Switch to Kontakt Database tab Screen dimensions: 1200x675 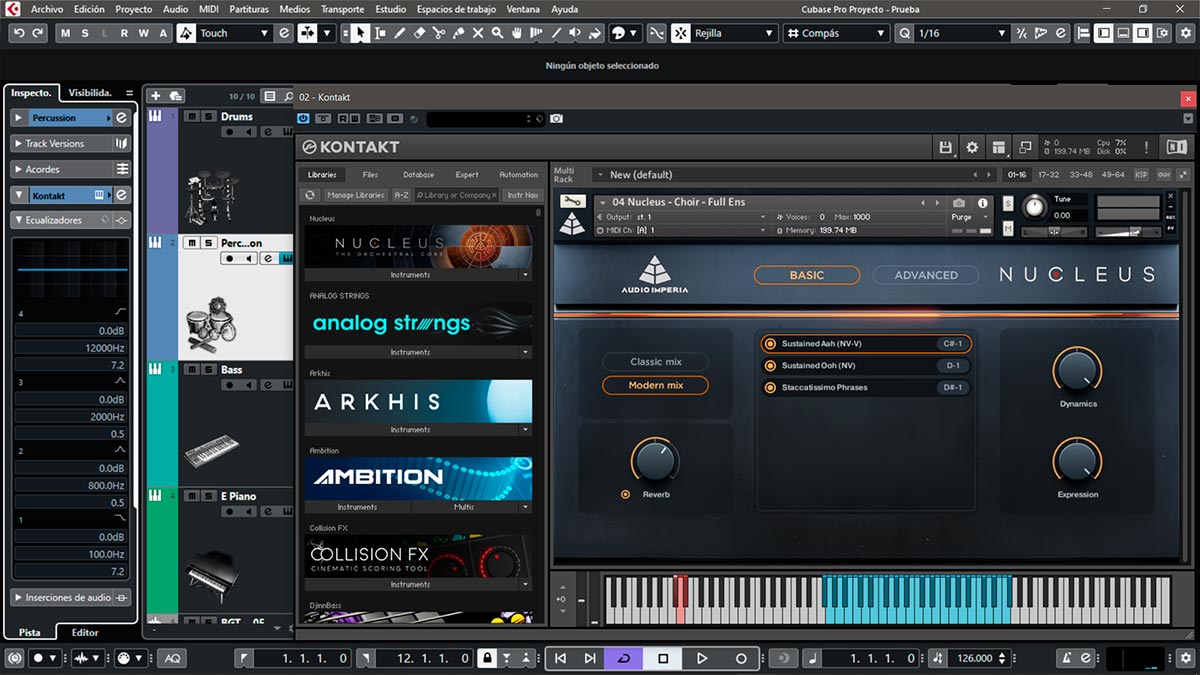tap(418, 174)
